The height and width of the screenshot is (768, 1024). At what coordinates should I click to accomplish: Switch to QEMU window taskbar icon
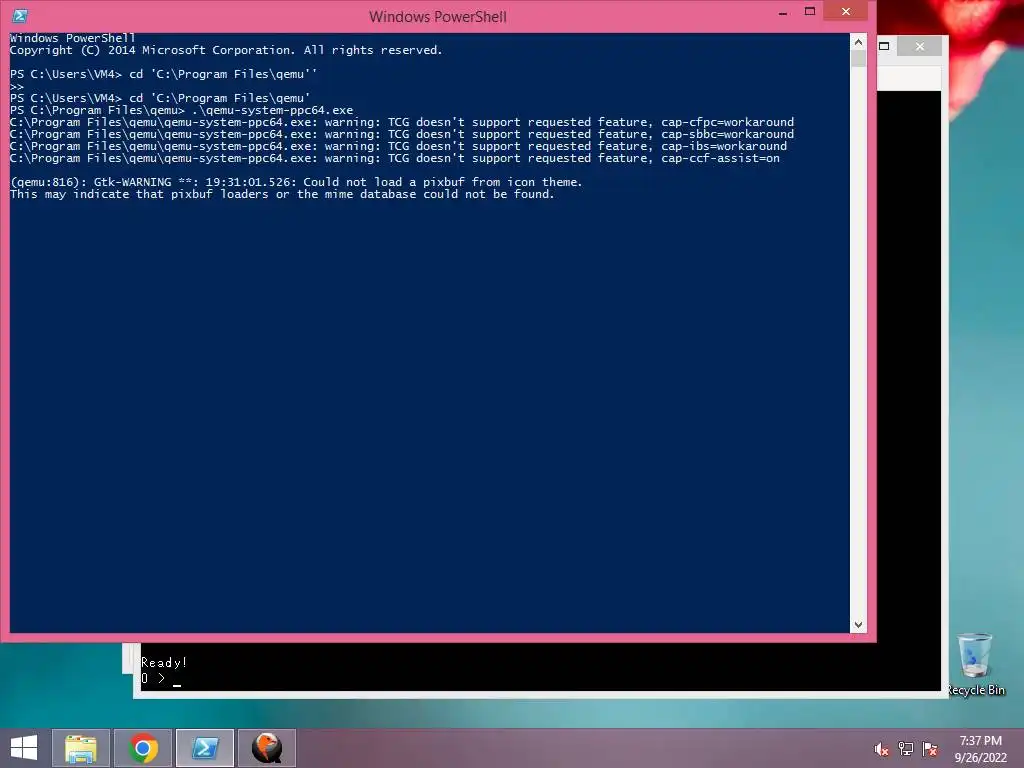pos(267,748)
